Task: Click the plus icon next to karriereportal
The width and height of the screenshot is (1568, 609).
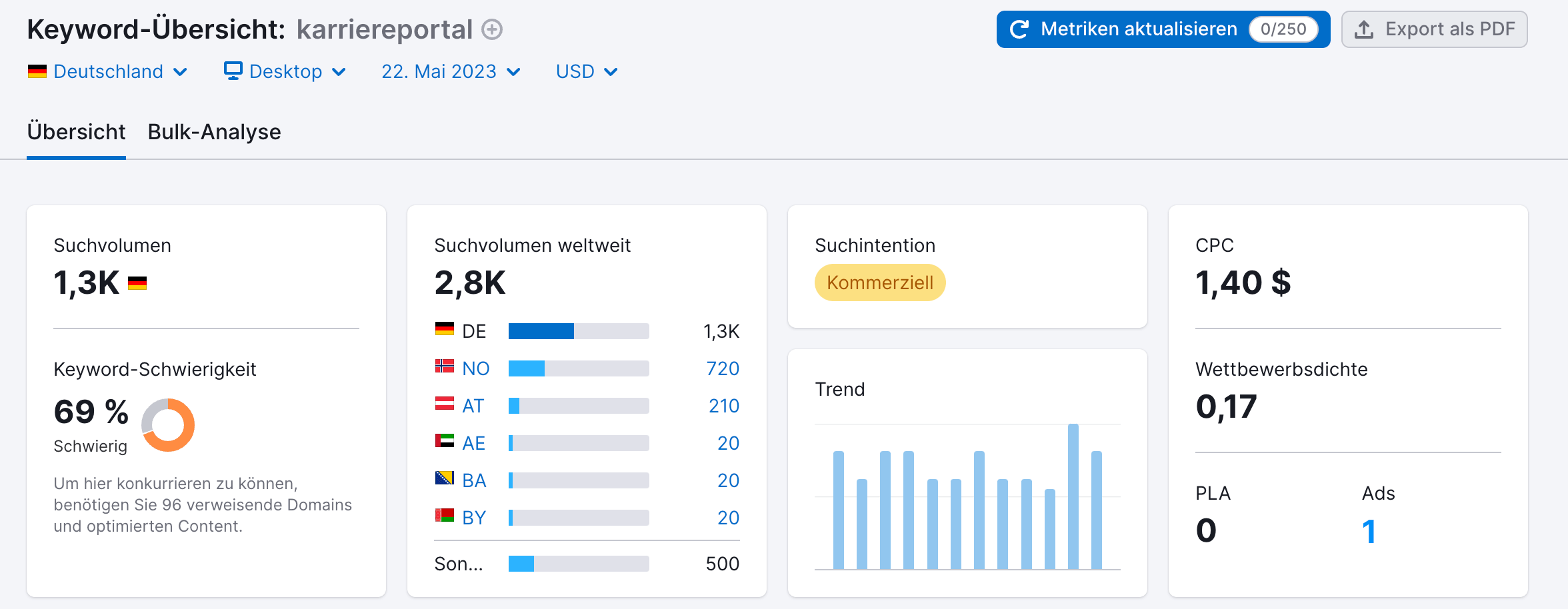Action: (492, 29)
